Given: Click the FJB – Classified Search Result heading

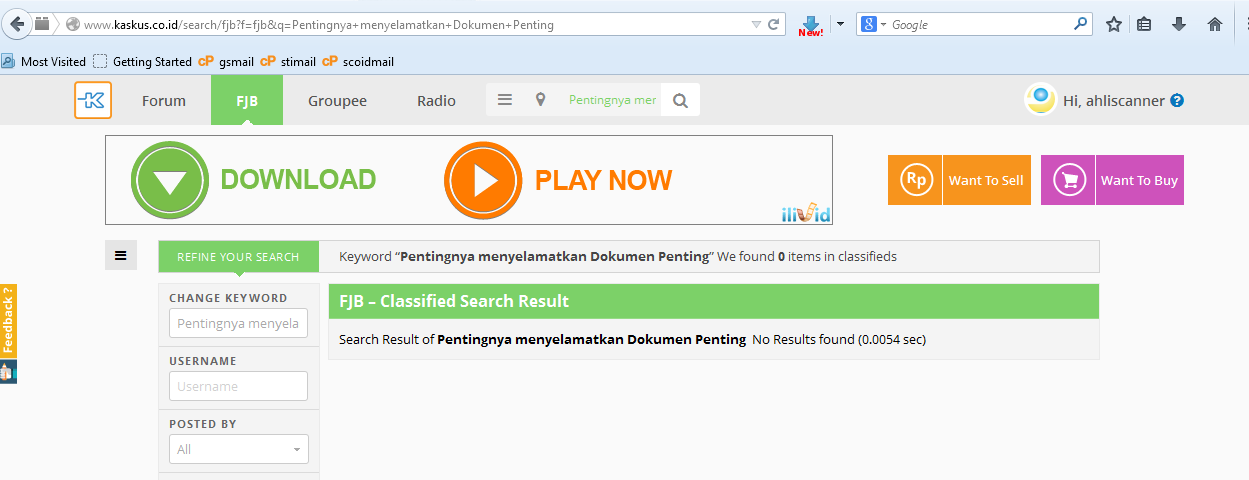Looking at the screenshot, I should click(x=454, y=301).
